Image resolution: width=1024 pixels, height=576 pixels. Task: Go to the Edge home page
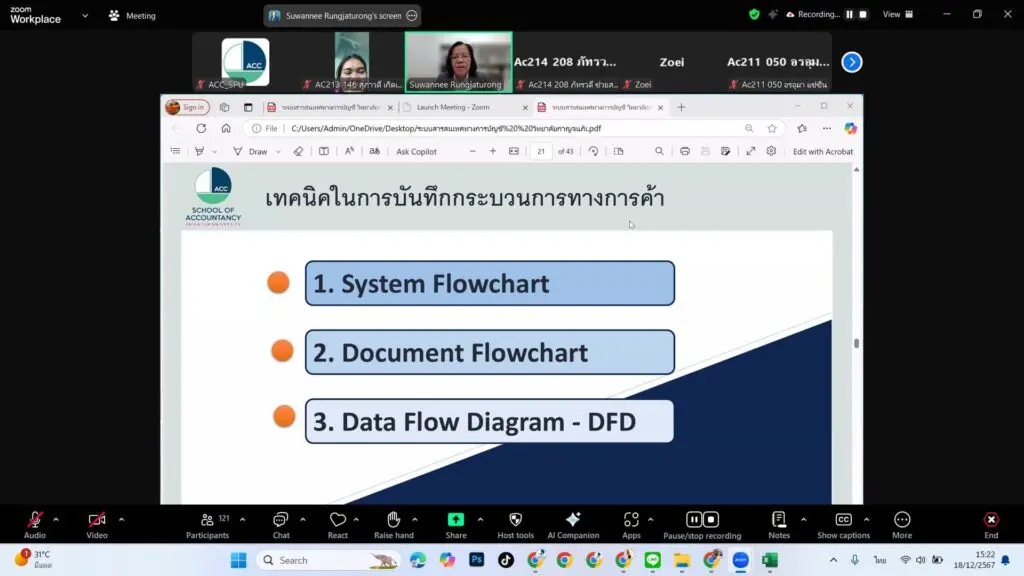pos(226,129)
